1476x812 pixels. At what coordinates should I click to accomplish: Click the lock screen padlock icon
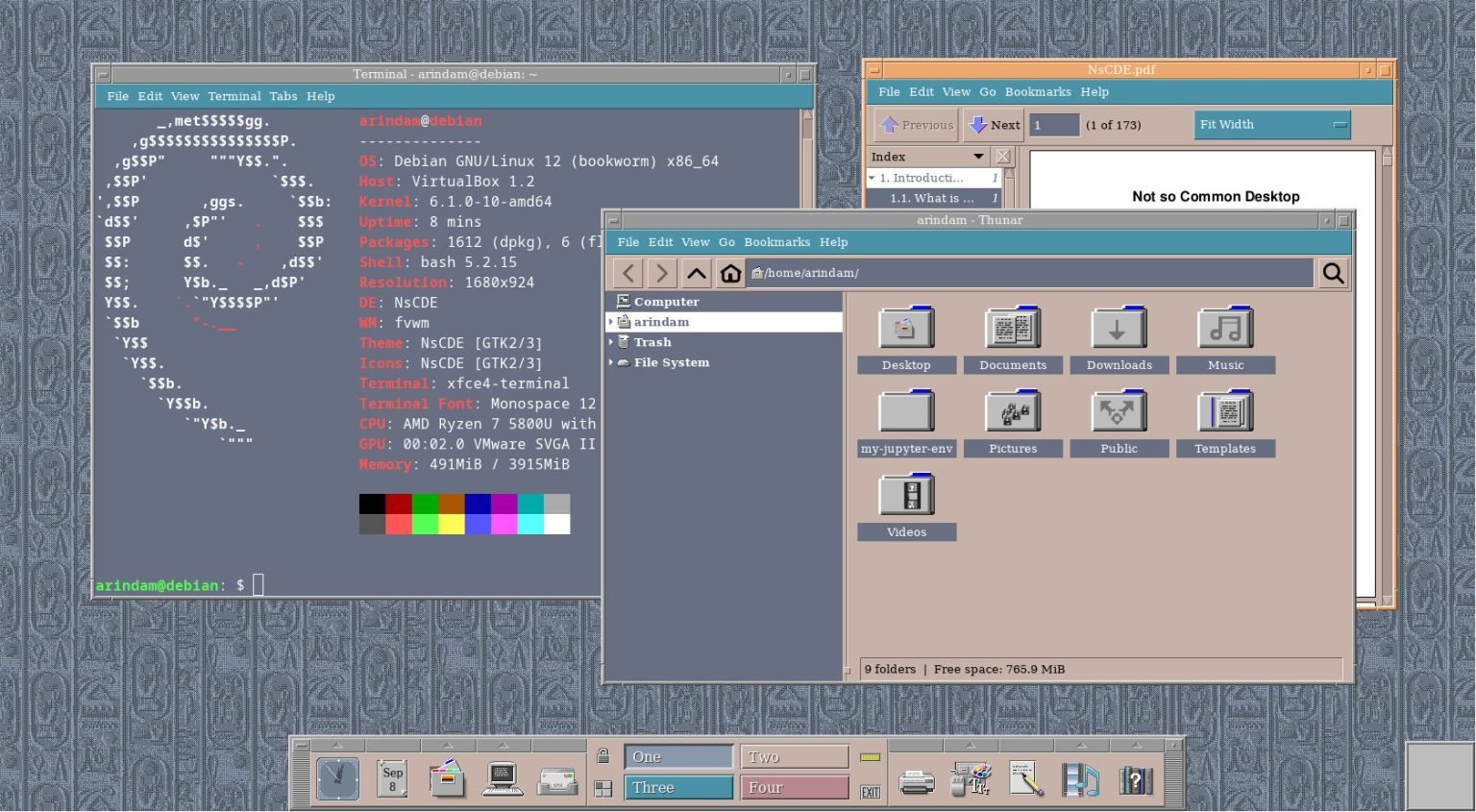click(x=603, y=756)
